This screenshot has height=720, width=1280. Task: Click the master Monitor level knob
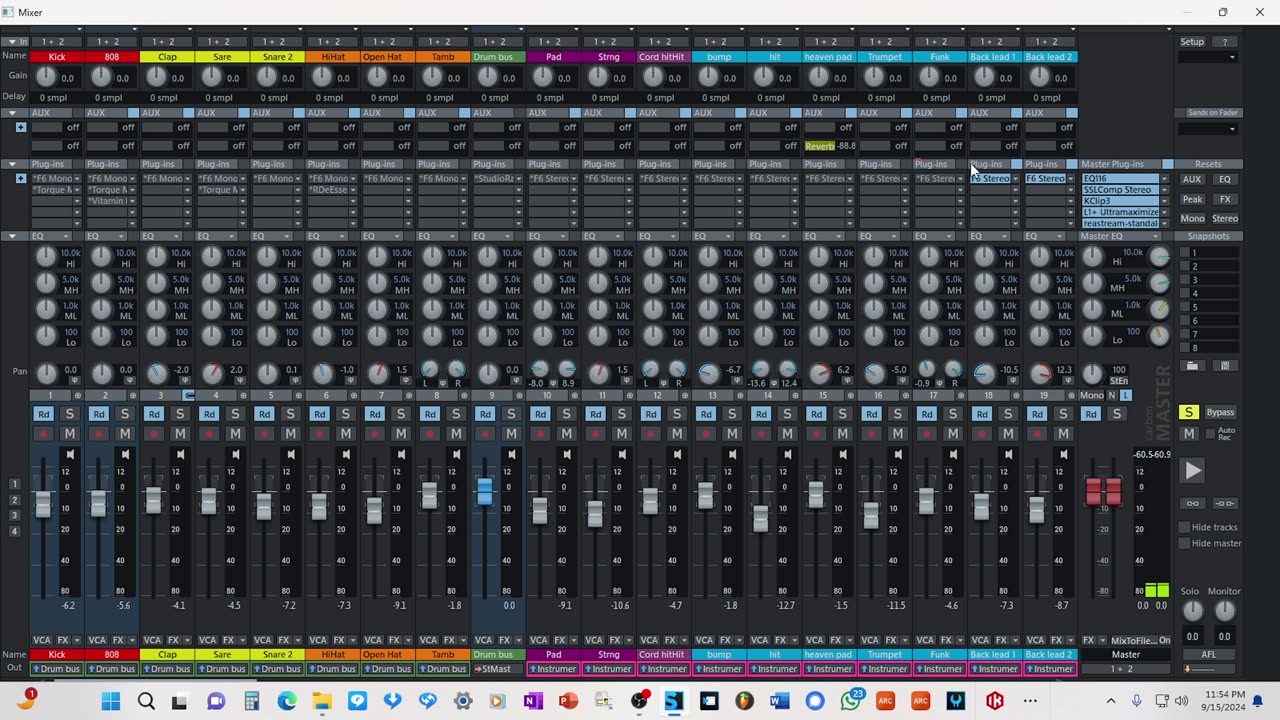coord(1224,611)
